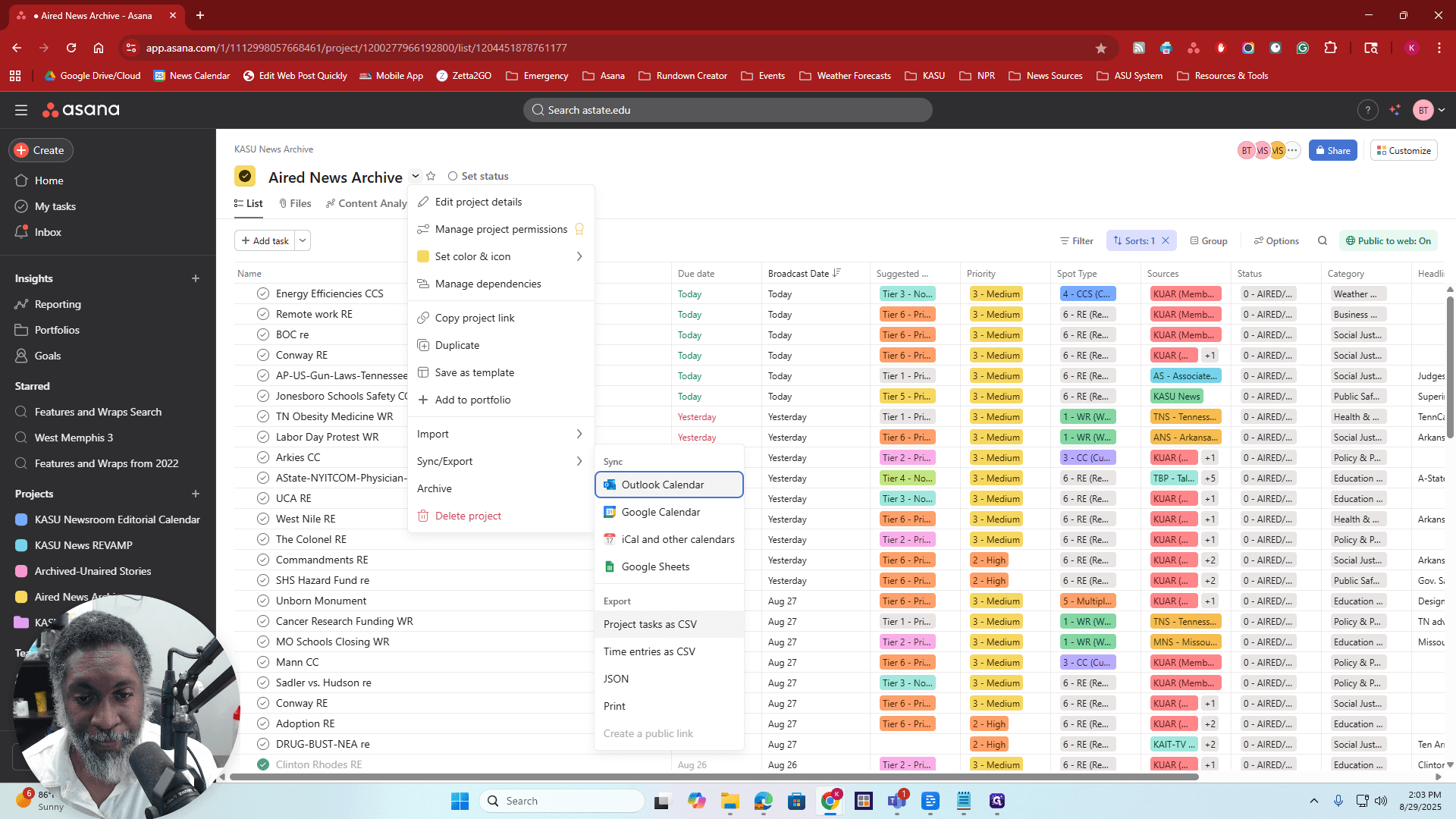Screen dimensions: 1456x819
Task: Click the yellow project check icon
Action: (245, 176)
